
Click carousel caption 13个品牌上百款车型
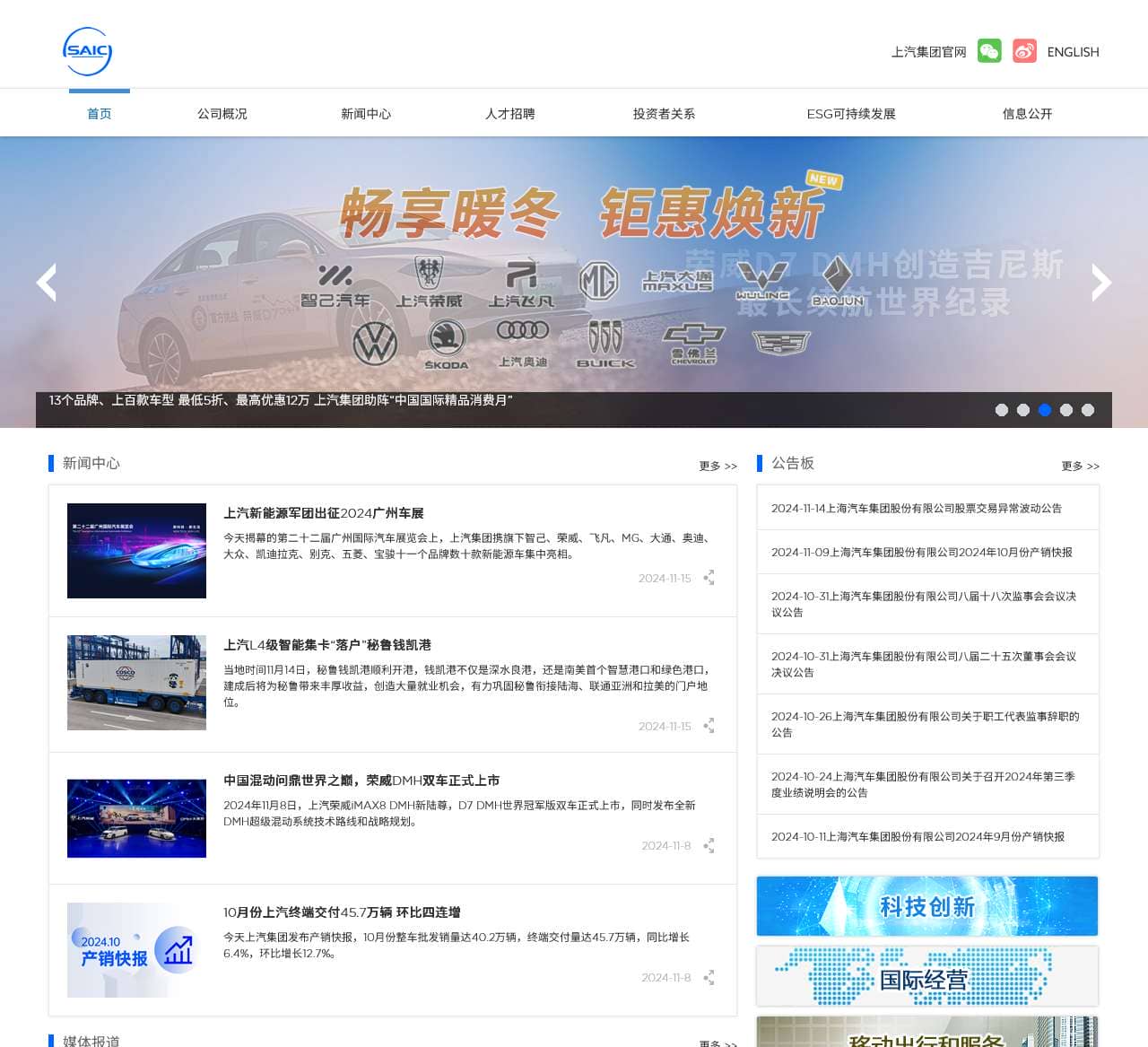tap(281, 400)
